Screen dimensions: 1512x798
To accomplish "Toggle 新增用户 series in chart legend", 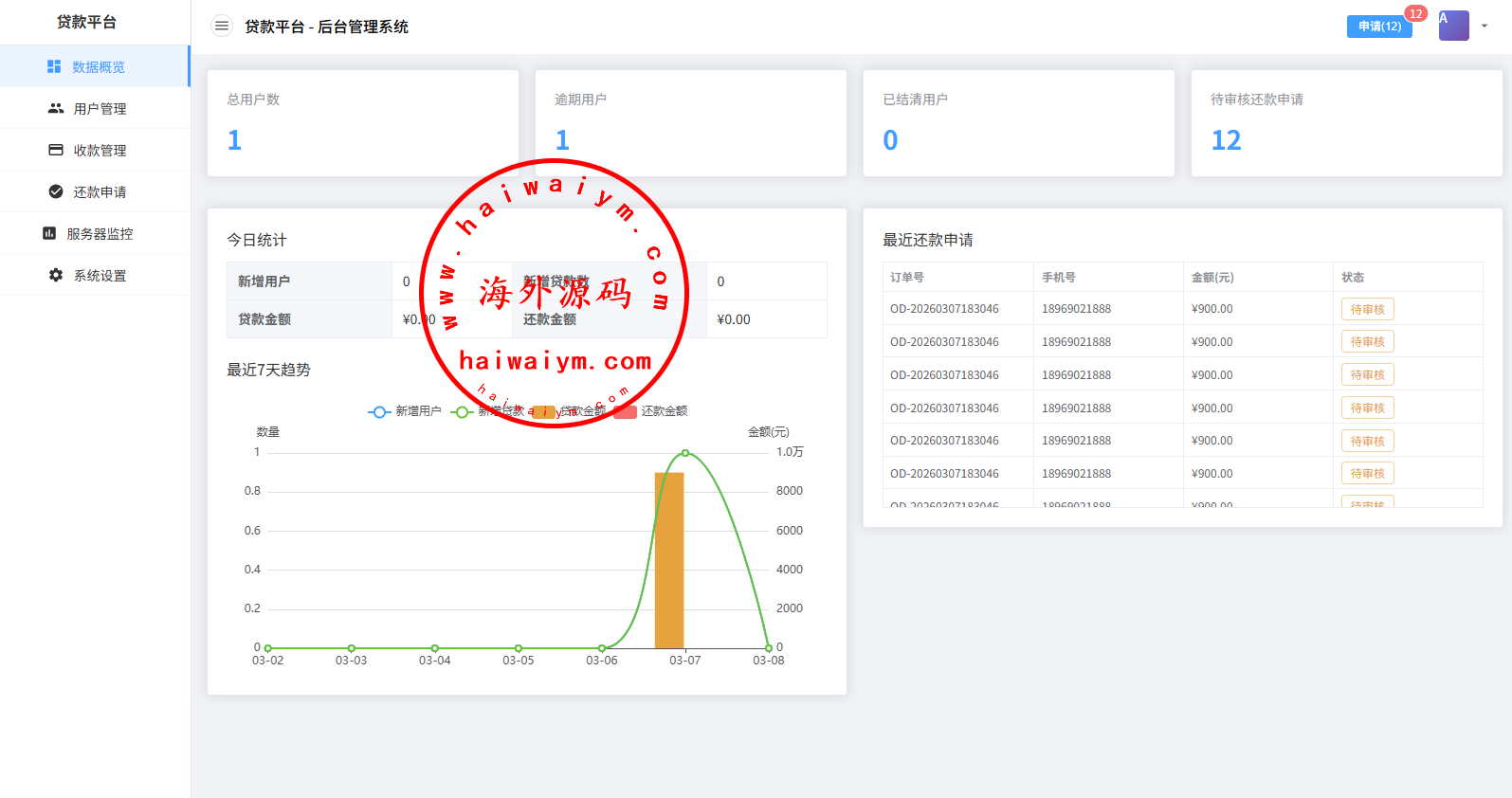I will point(405,411).
